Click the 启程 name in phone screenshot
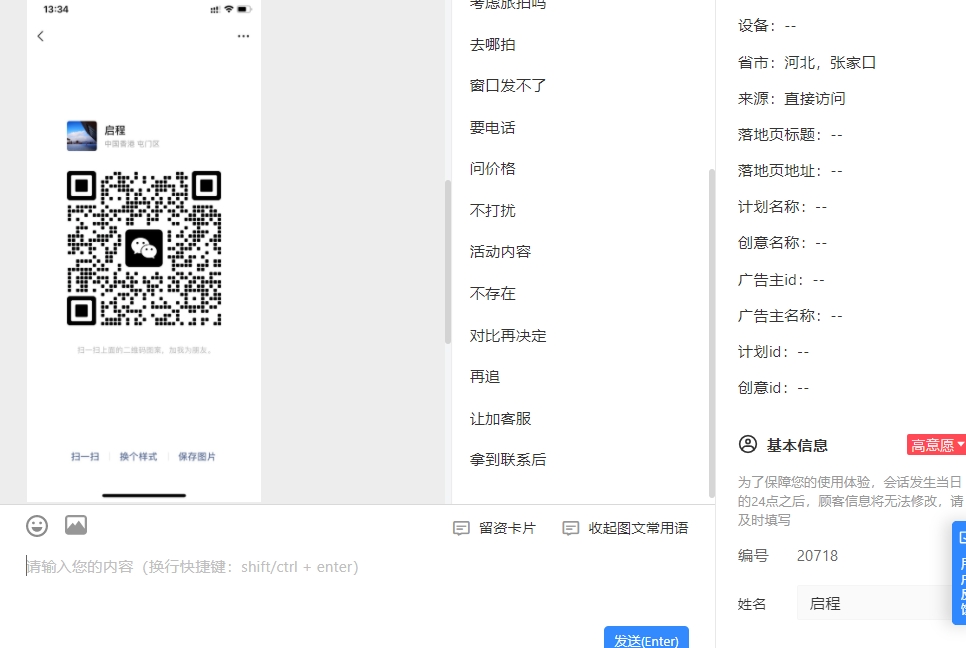The width and height of the screenshot is (966, 648). pos(115,130)
